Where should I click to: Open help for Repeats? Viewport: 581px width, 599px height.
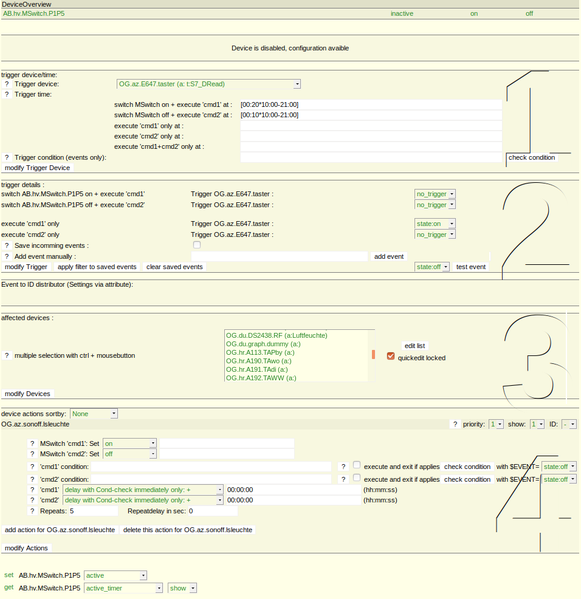pos(32,511)
